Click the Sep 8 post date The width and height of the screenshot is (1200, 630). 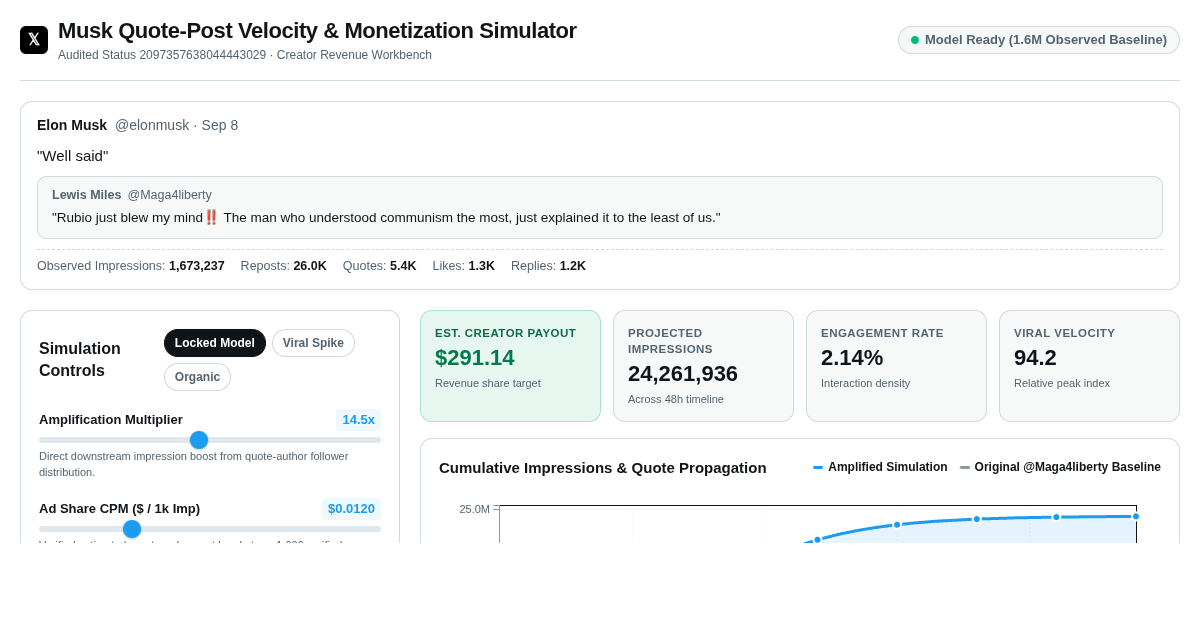click(220, 125)
